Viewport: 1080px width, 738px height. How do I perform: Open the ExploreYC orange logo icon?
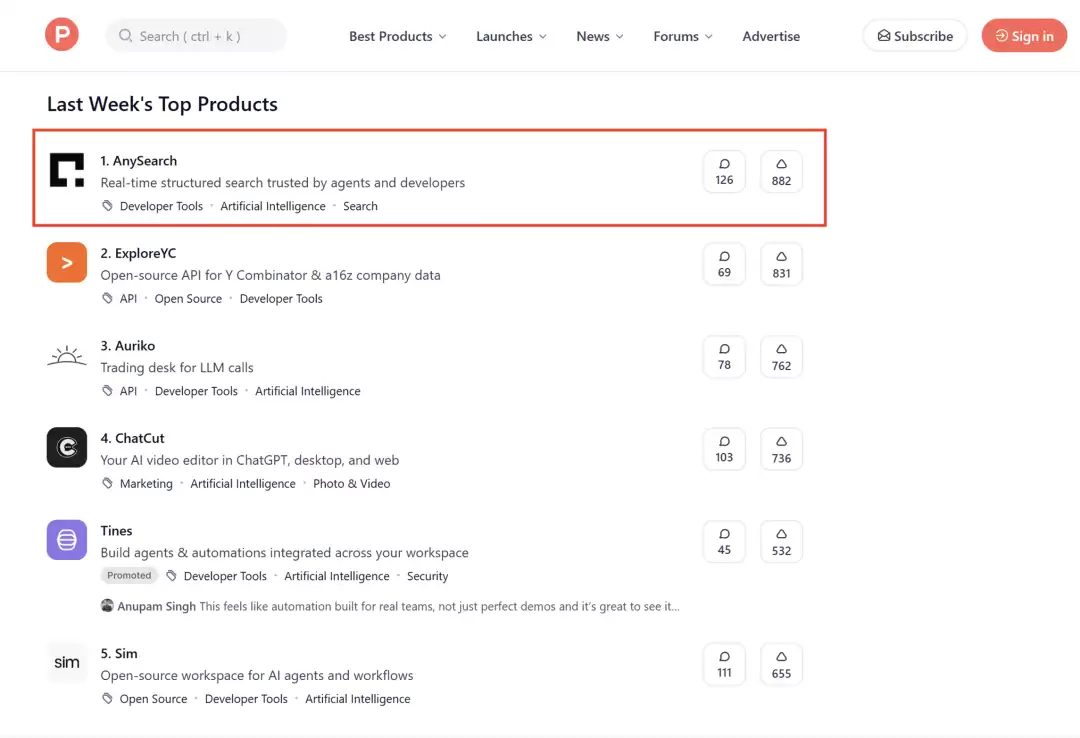[67, 263]
